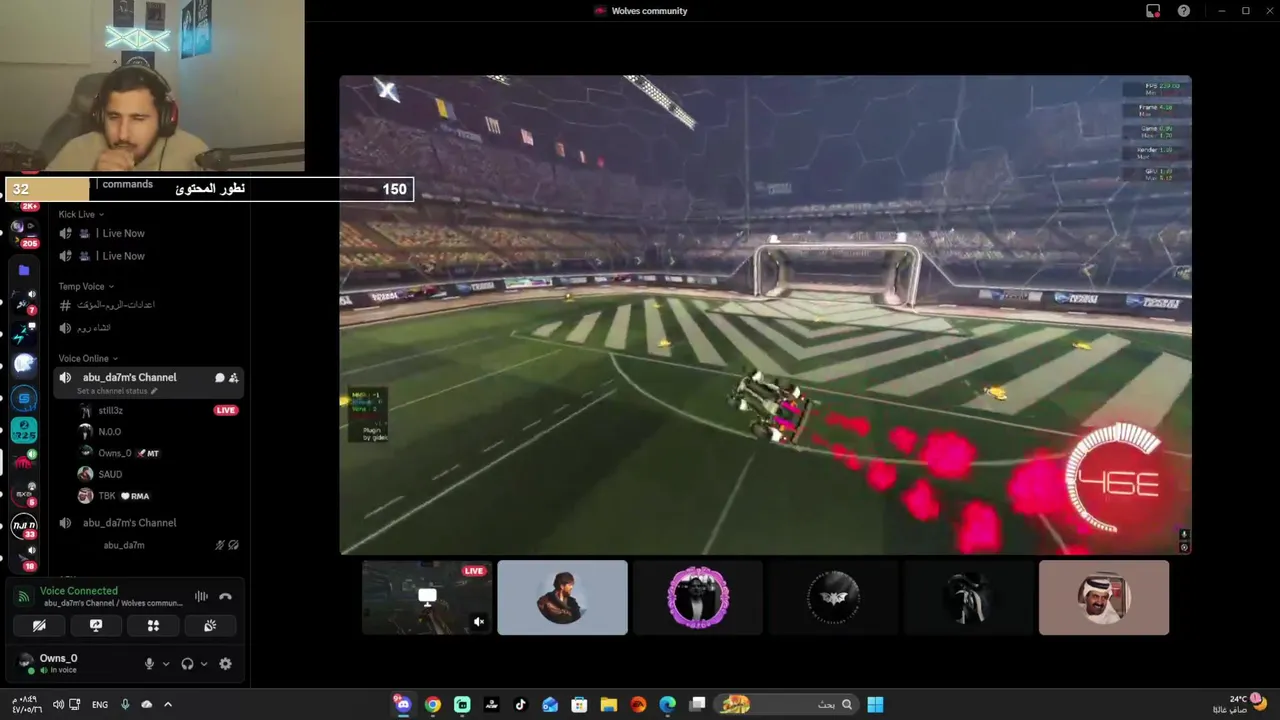Image resolution: width=1280 pixels, height=720 pixels.
Task: Click Voice Connected status text
Action: click(x=79, y=591)
